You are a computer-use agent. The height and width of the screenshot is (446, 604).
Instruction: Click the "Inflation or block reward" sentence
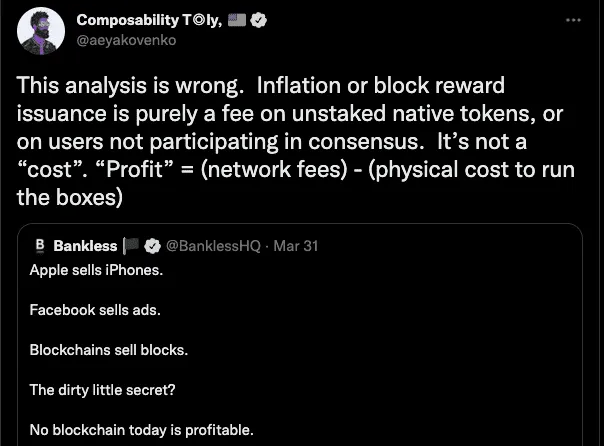coord(389,85)
